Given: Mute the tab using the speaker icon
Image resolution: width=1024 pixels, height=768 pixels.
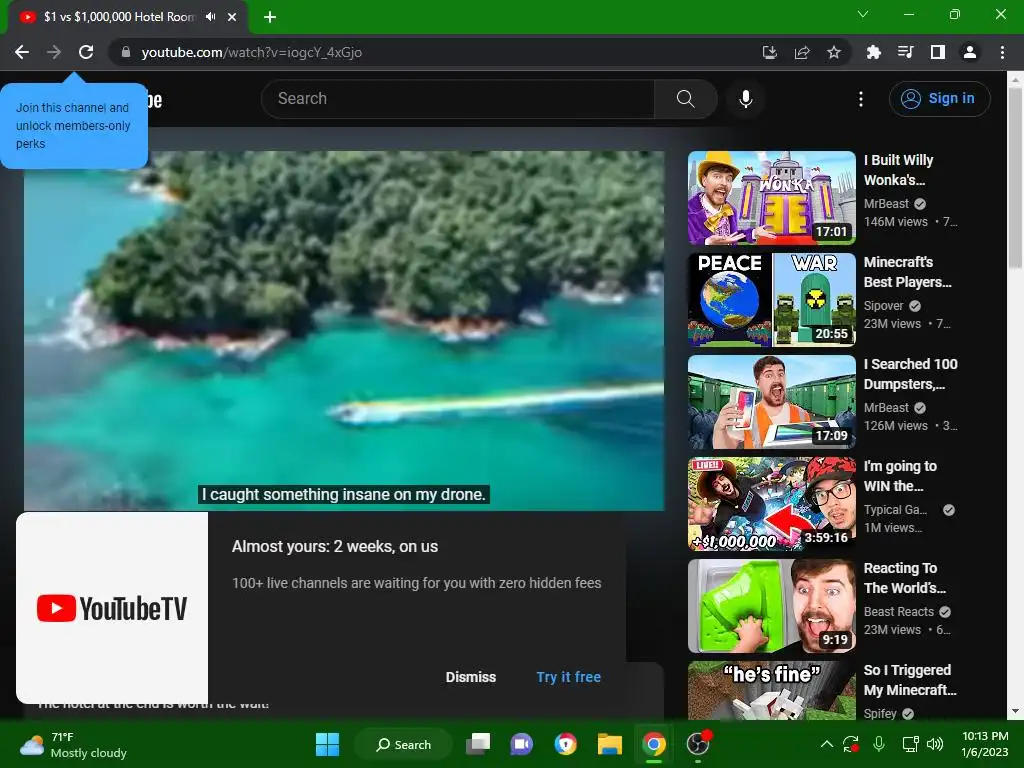Looking at the screenshot, I should pos(210,17).
